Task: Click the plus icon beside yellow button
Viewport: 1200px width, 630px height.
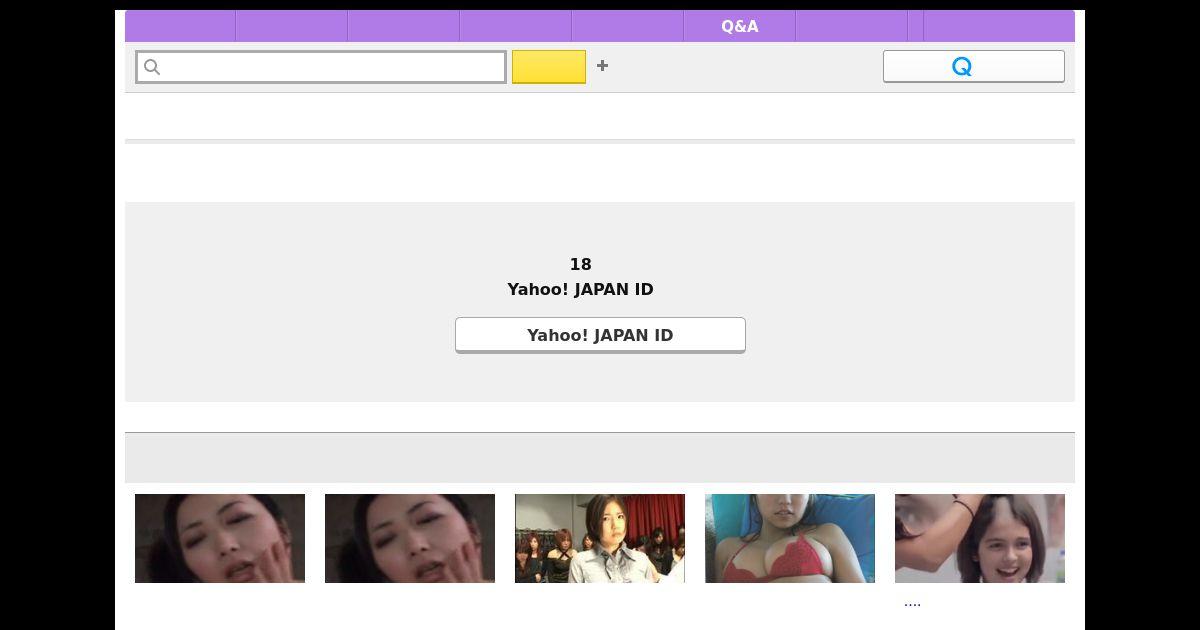Action: pos(602,66)
